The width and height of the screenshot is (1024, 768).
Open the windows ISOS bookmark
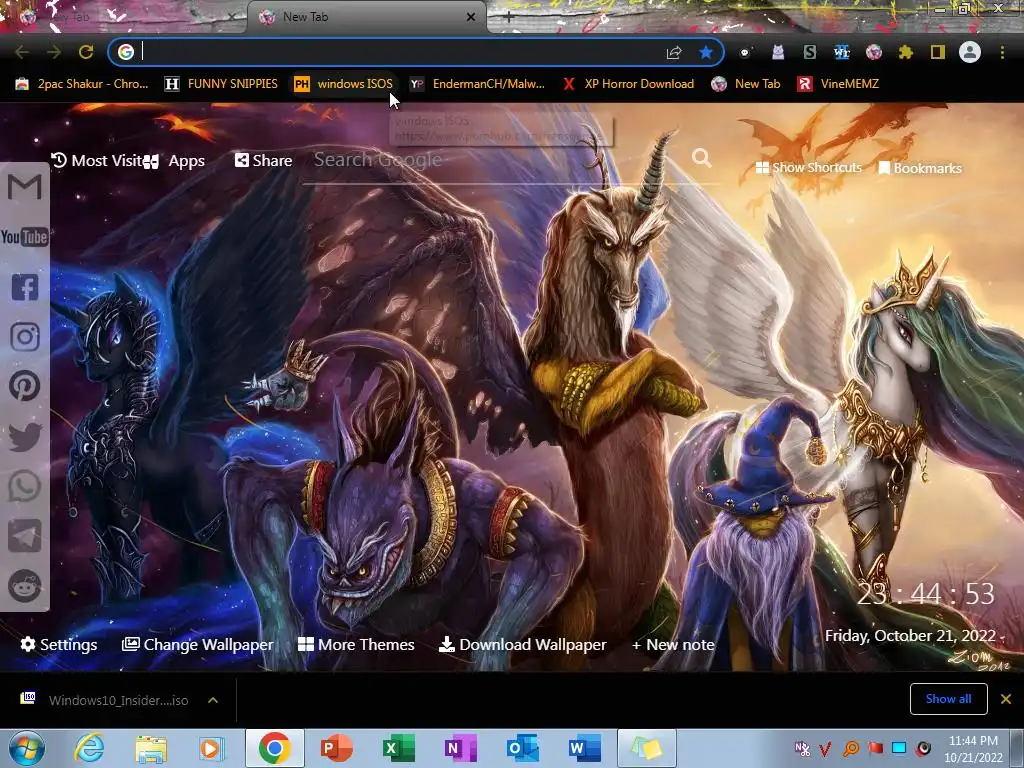344,84
